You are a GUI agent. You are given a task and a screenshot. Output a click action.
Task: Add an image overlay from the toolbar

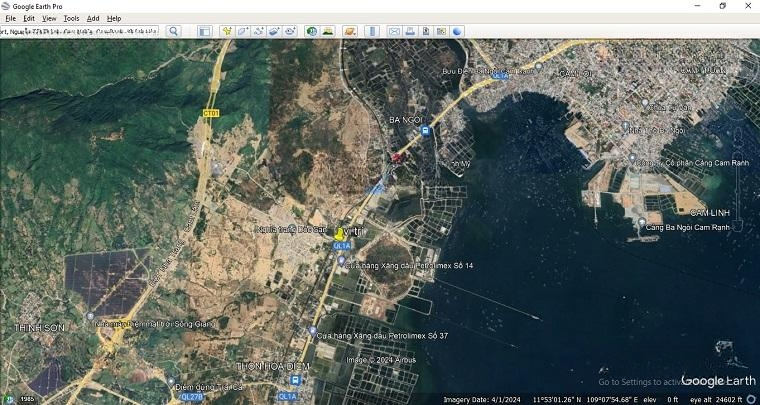[x=274, y=31]
